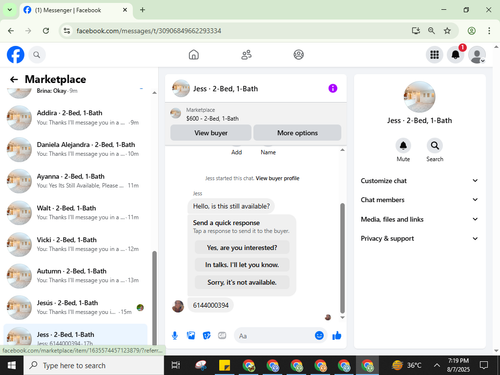Send quick response 'In talks. I'll let you know.'
The height and width of the screenshot is (375, 500).
point(242,265)
